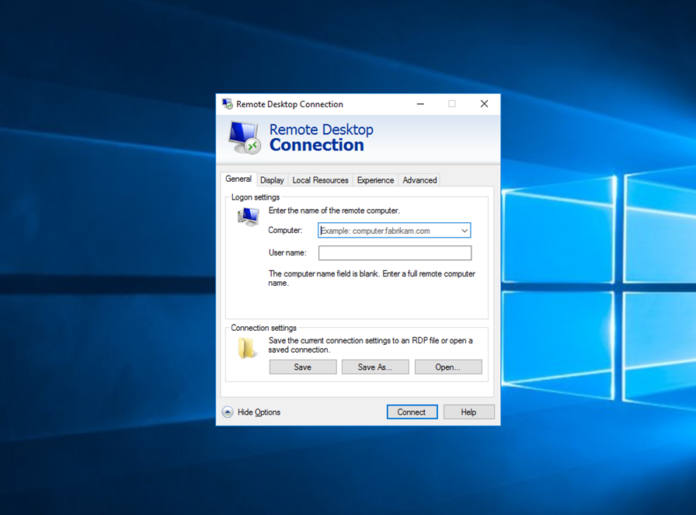Click the 'Enter the name of the remote computer.' text
This screenshot has height=515, width=696.
[x=334, y=210]
